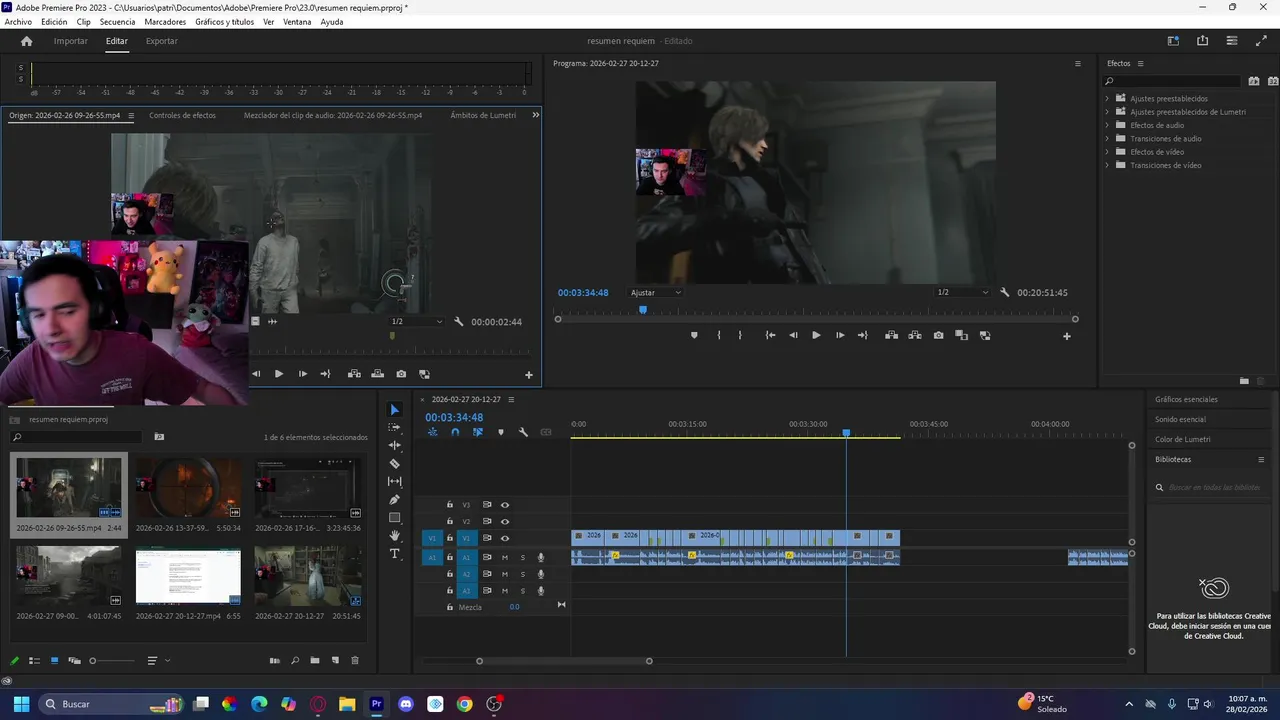The image size is (1280, 720).
Task: Open the Ajustar zoom level dropdown
Action: pos(656,293)
